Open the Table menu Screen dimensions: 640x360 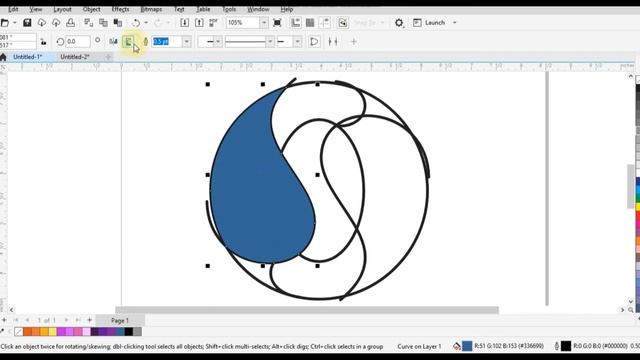(203, 9)
